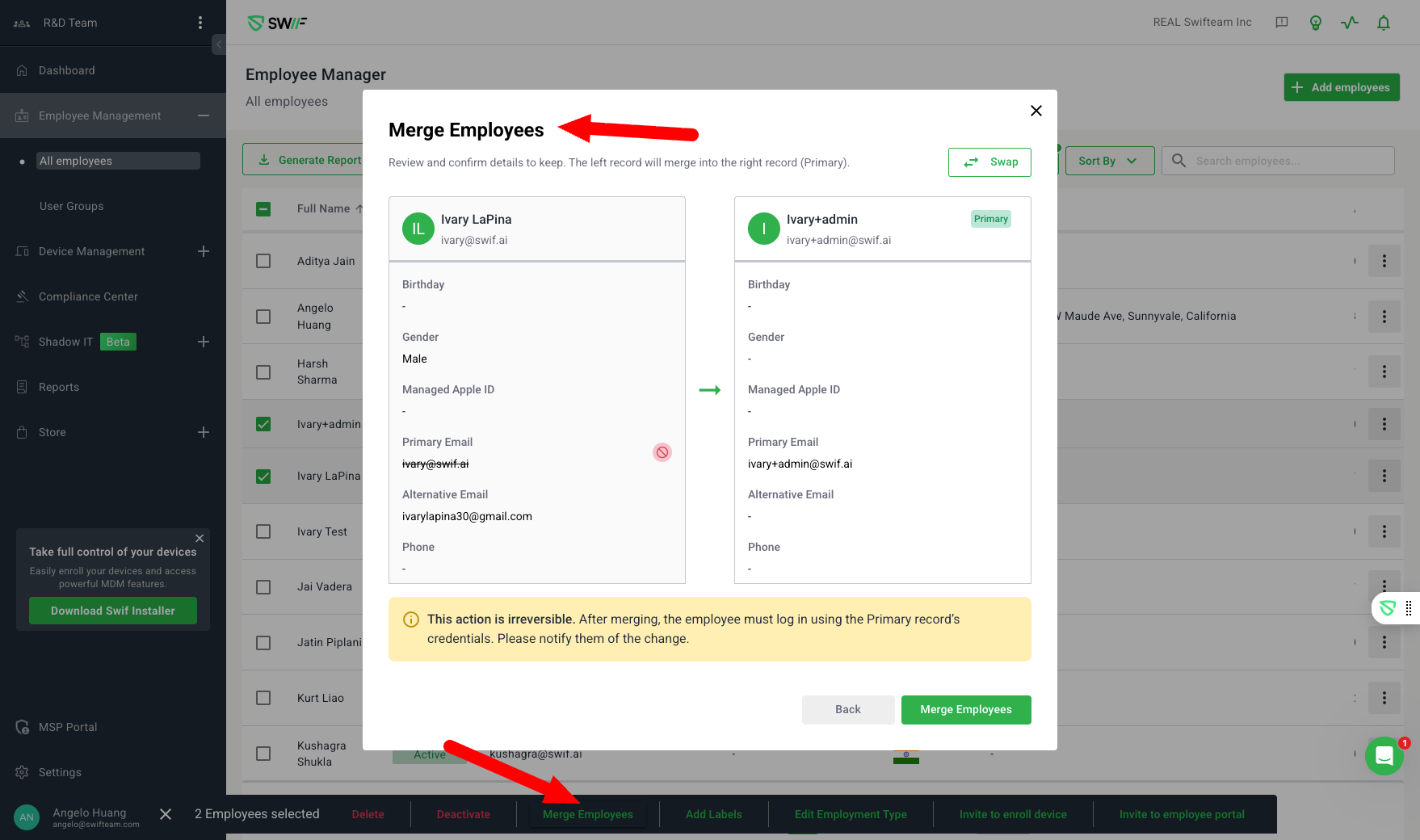Click the blocked icon beside Primary Email
This screenshot has width=1420, height=840.
(662, 452)
